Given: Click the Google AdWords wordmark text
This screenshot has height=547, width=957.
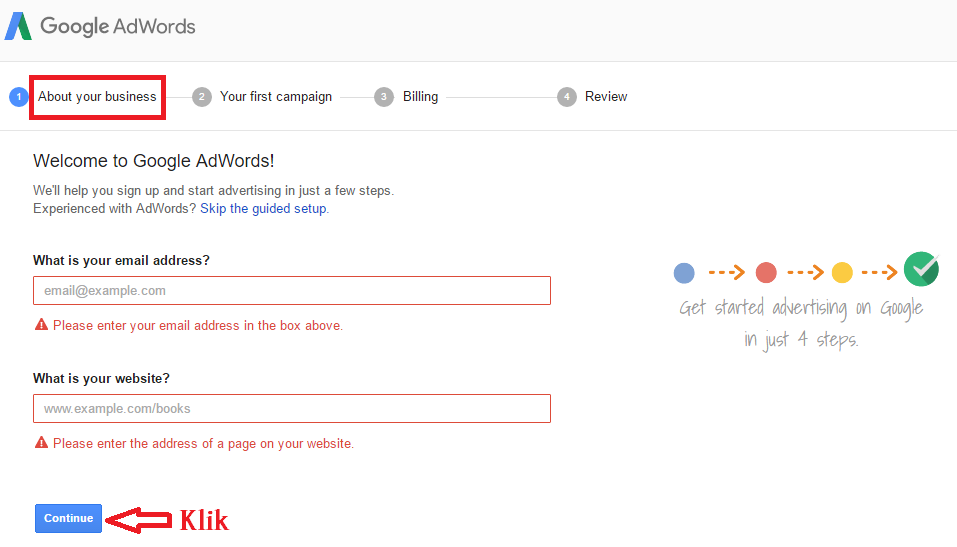Looking at the screenshot, I should tap(118, 27).
